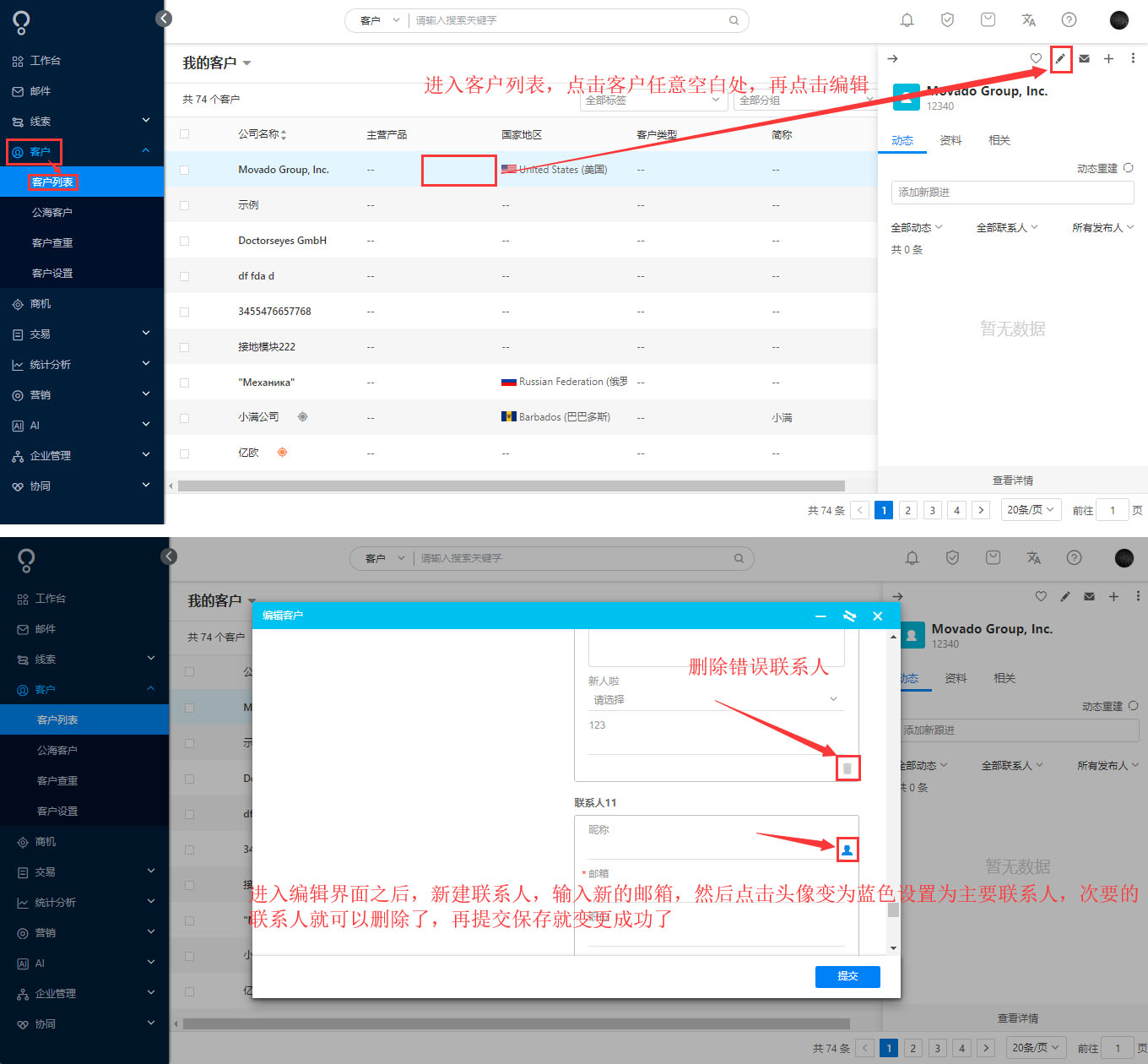Open the envelope mail icon in detail panel

[1084, 58]
